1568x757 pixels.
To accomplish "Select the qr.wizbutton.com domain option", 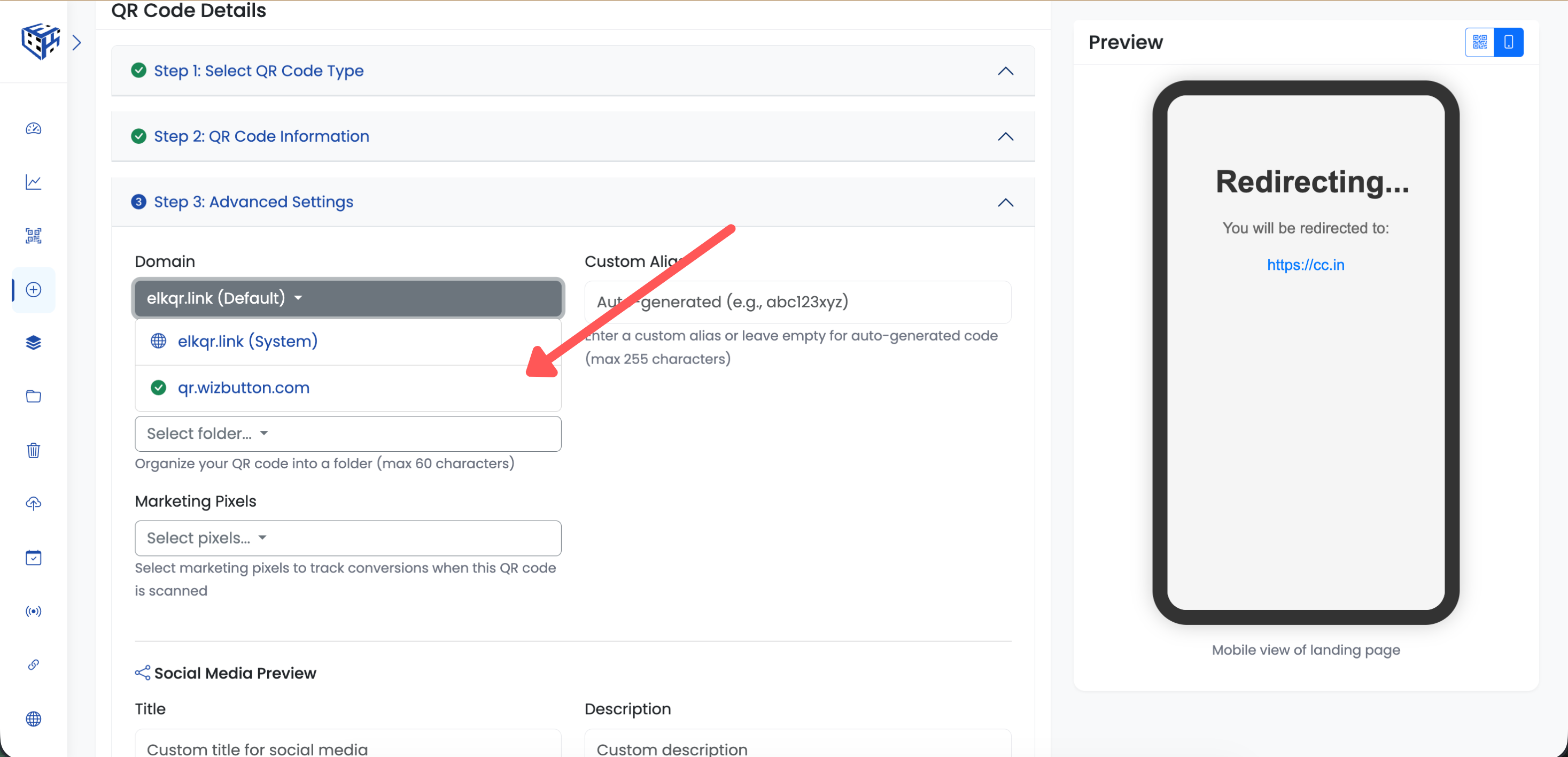I will pos(243,388).
